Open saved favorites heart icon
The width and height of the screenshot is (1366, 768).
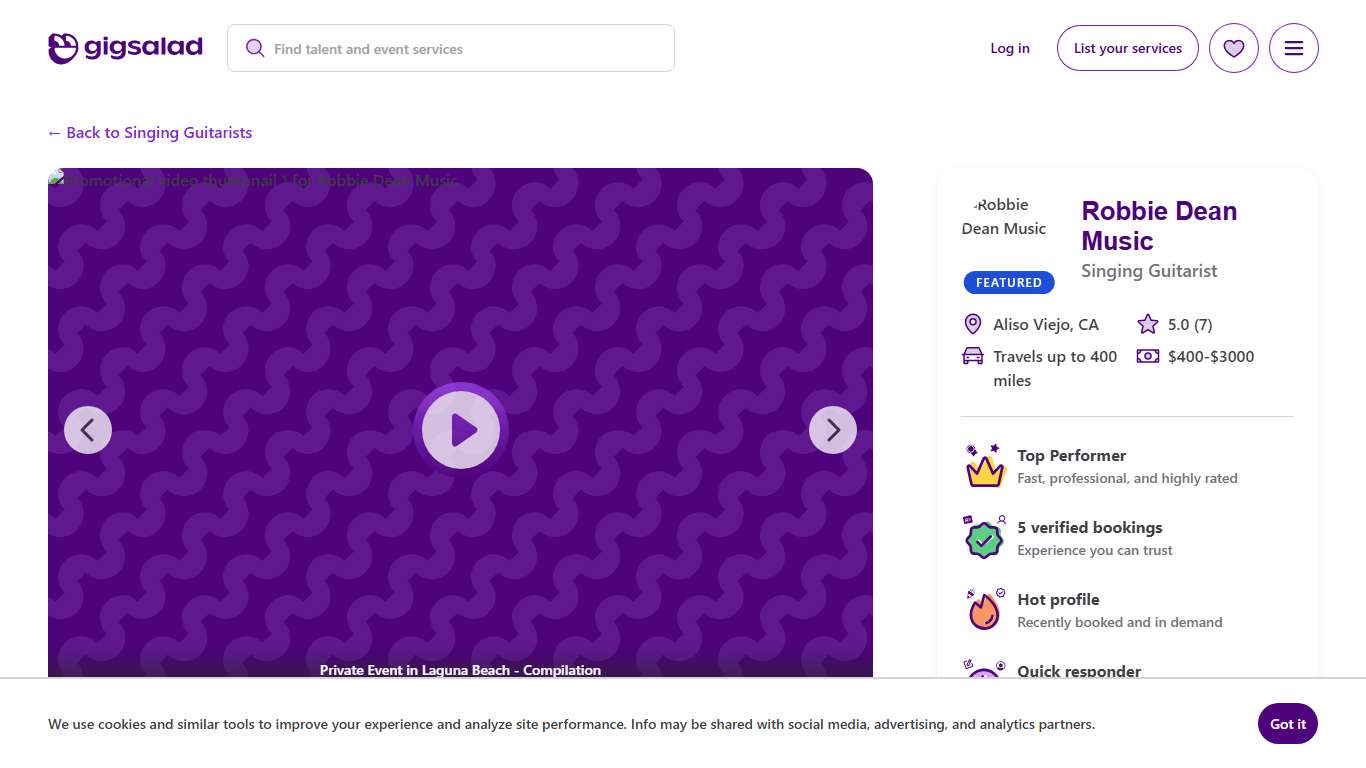pyautogui.click(x=1233, y=48)
